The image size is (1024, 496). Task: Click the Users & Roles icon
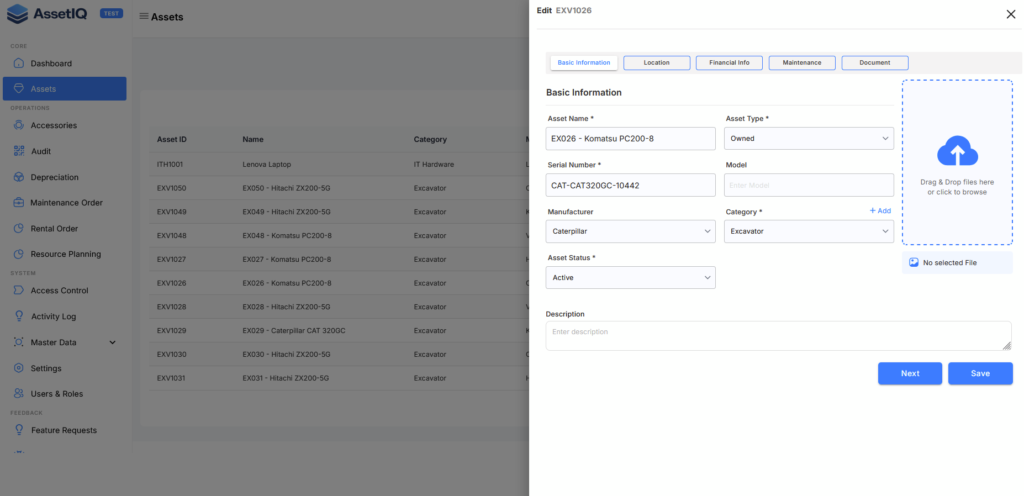point(19,394)
